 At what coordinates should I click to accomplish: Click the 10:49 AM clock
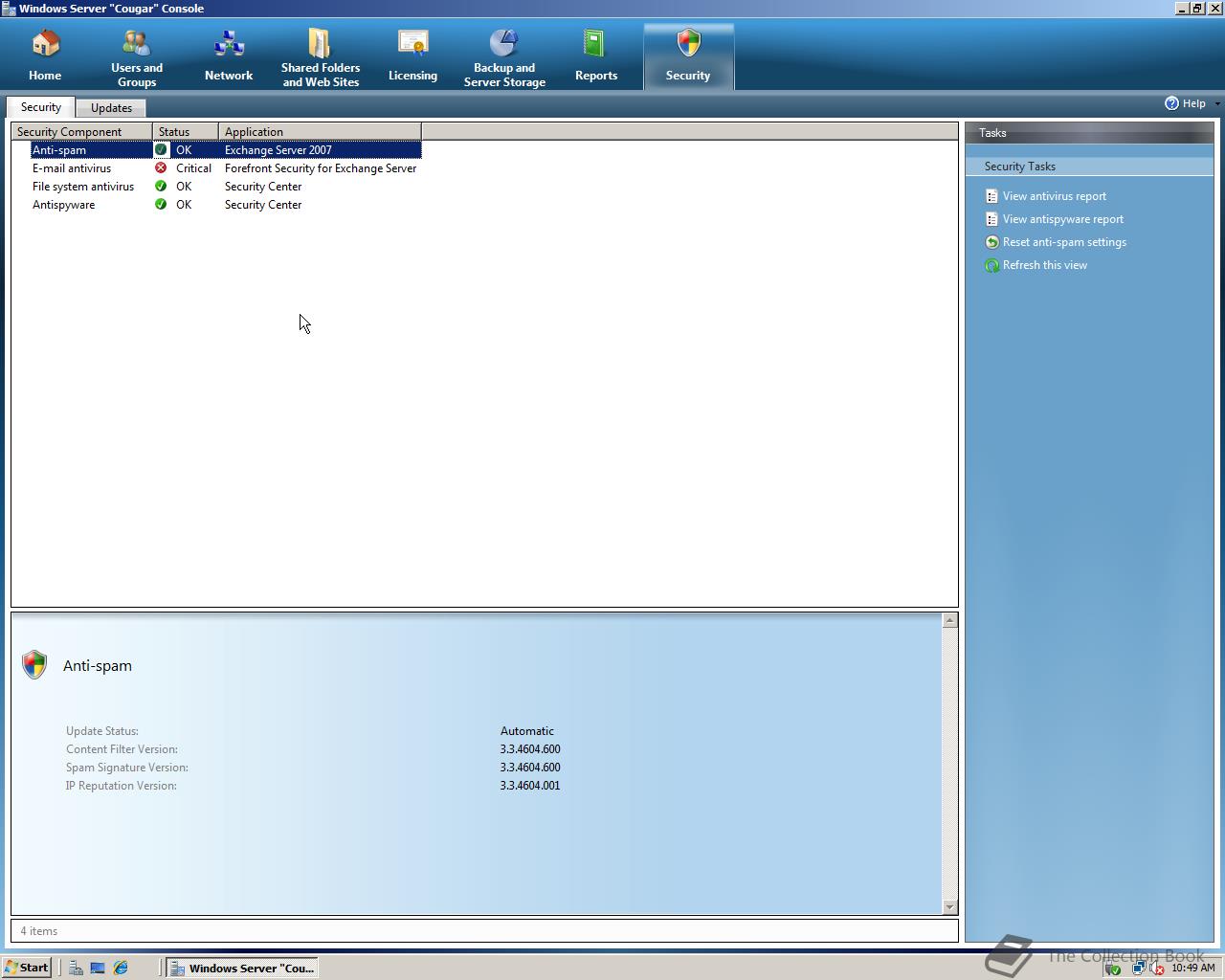(x=1193, y=969)
